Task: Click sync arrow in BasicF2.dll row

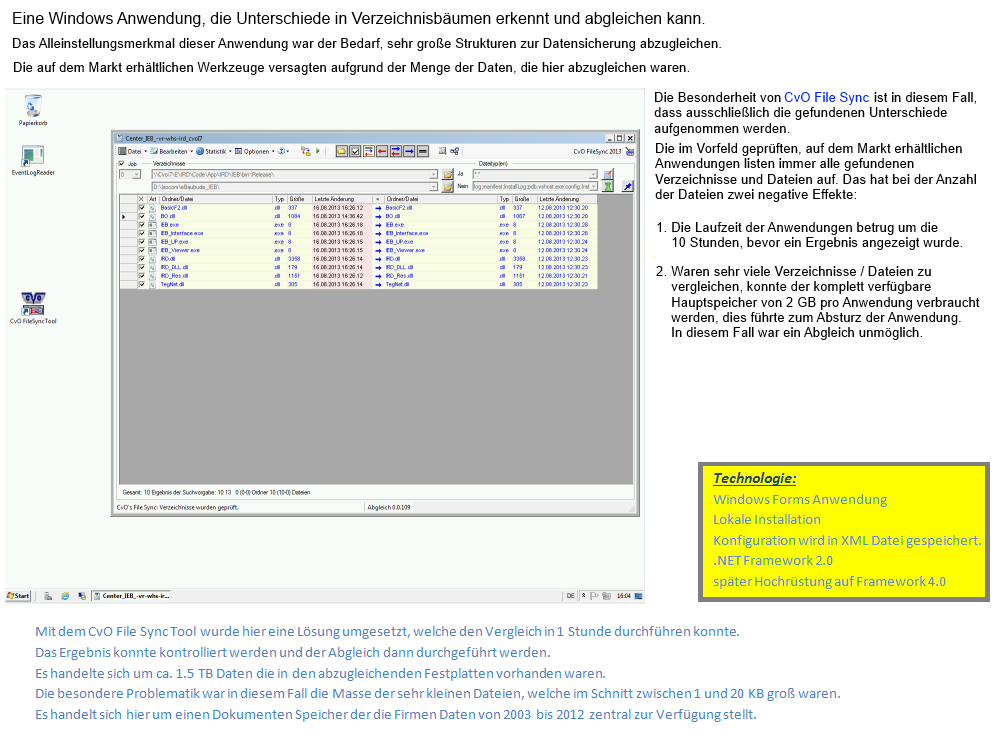Action: coord(378,208)
